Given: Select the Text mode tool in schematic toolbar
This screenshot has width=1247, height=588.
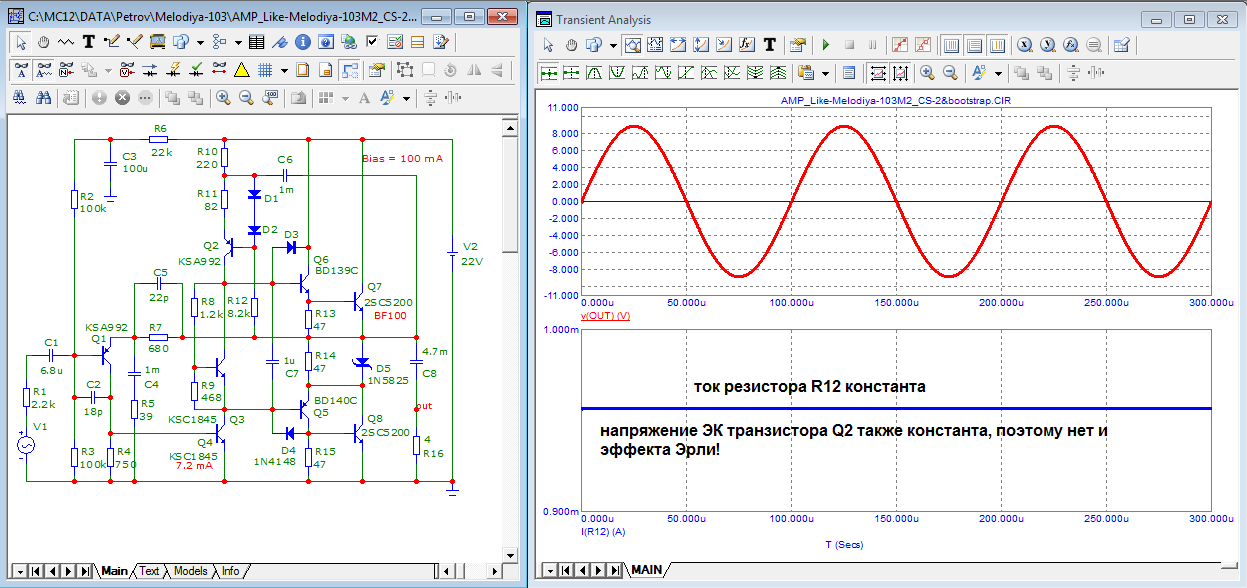Looking at the screenshot, I should (x=89, y=42).
